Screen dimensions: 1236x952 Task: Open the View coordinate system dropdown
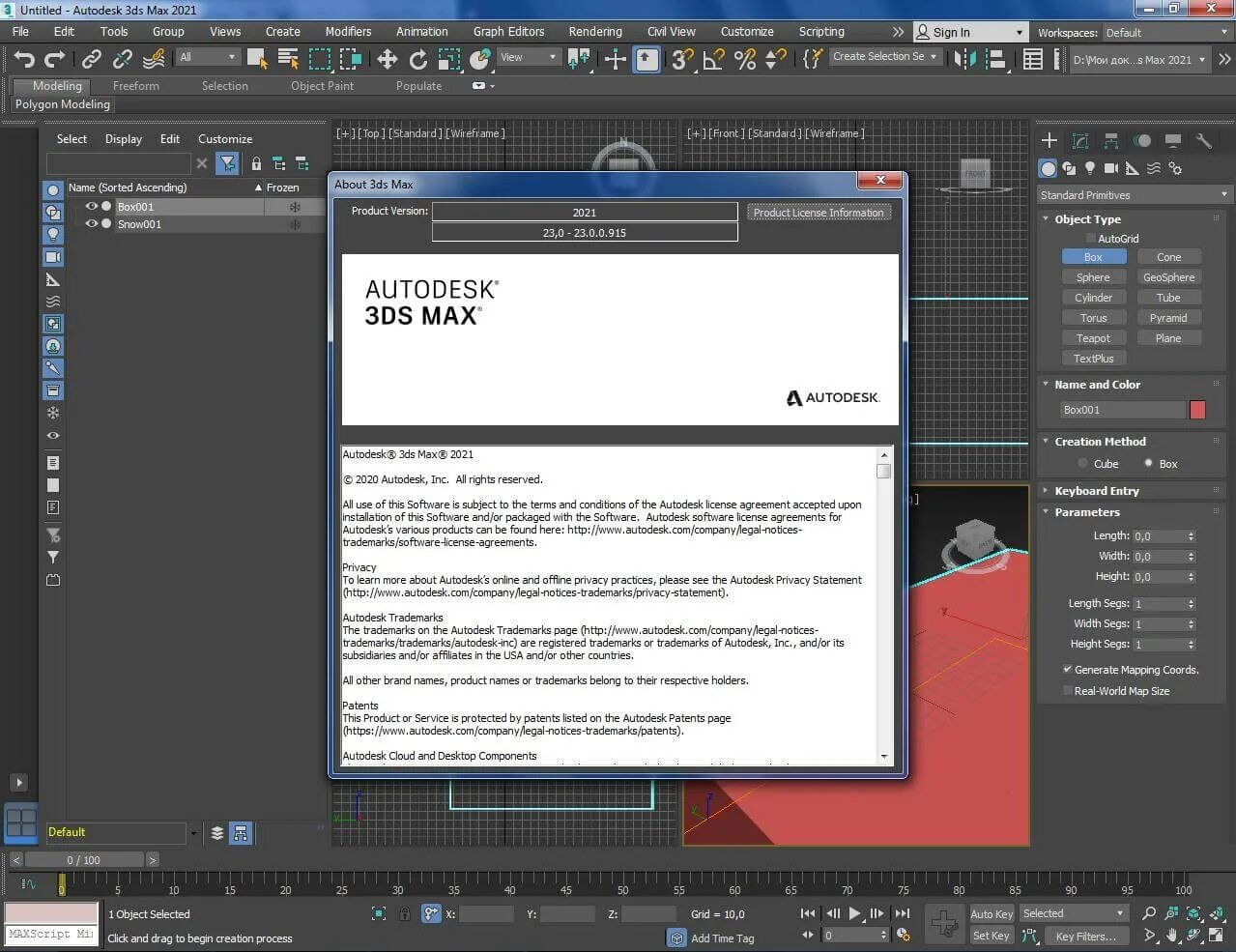[x=528, y=57]
